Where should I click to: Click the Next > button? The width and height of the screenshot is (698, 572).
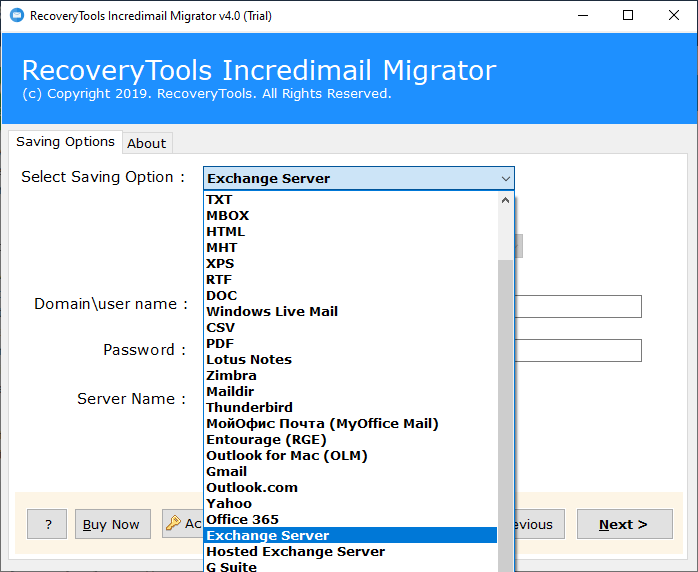(625, 524)
